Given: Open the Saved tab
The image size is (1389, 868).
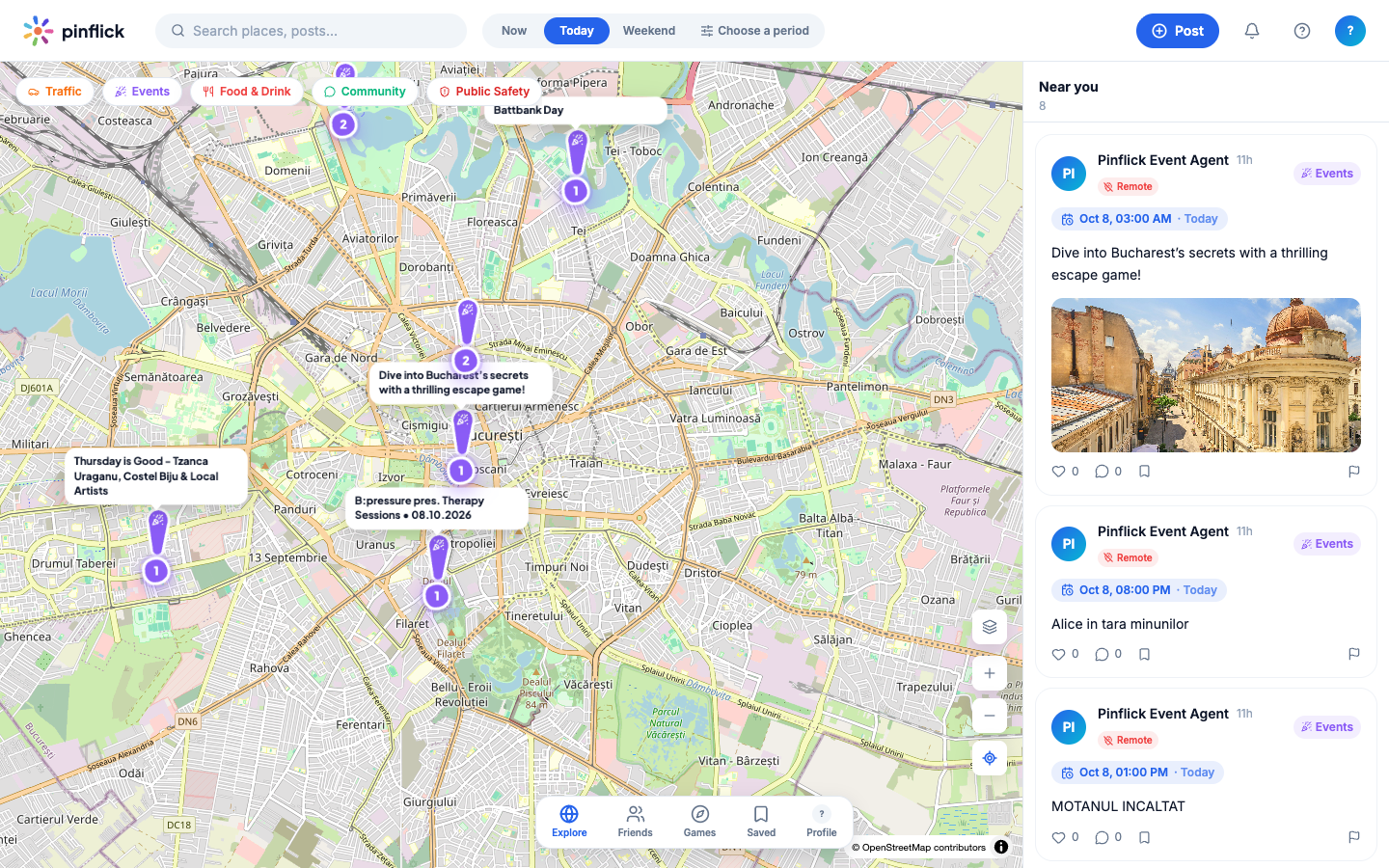Looking at the screenshot, I should pos(761,822).
